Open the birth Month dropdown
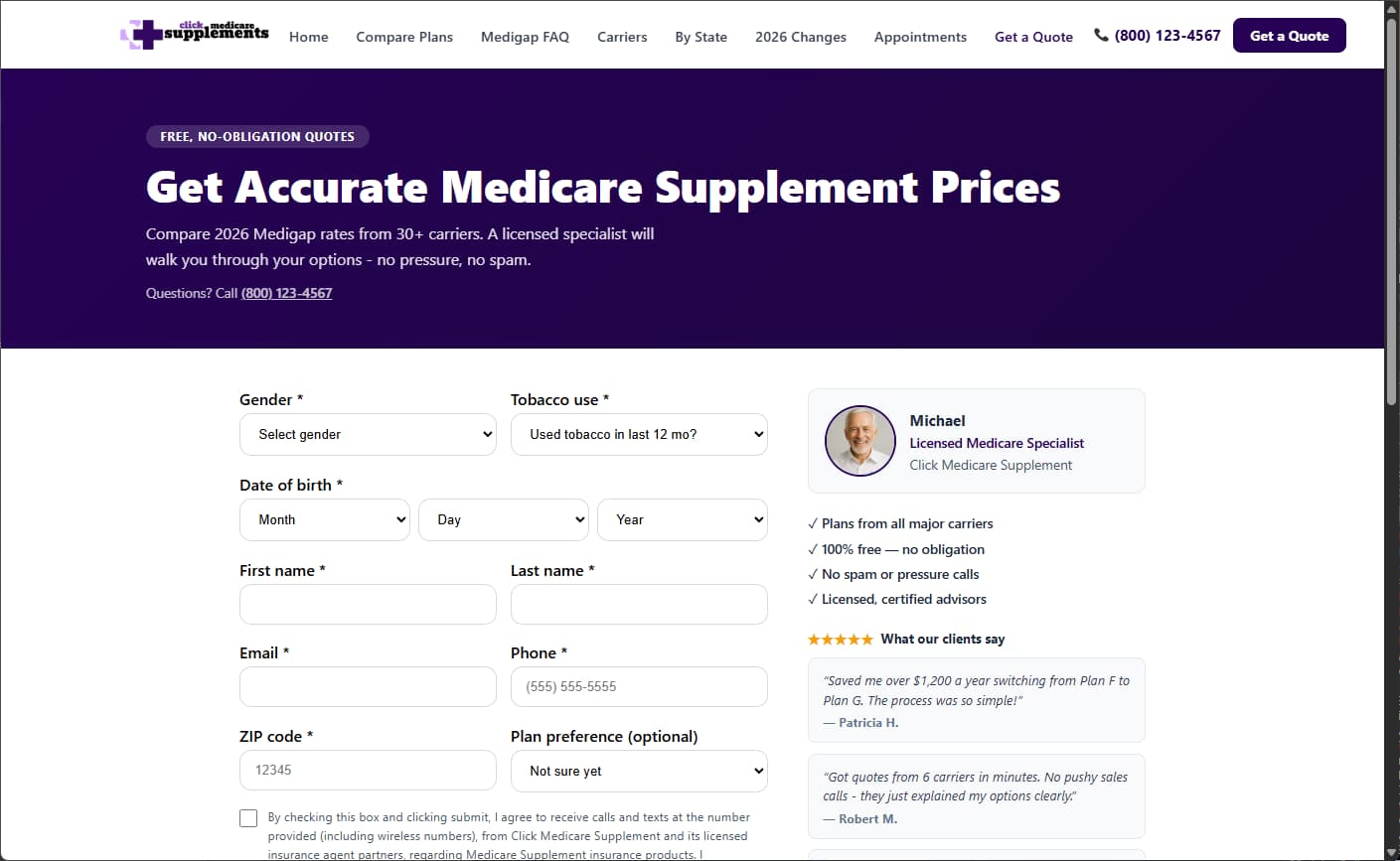 coord(325,520)
